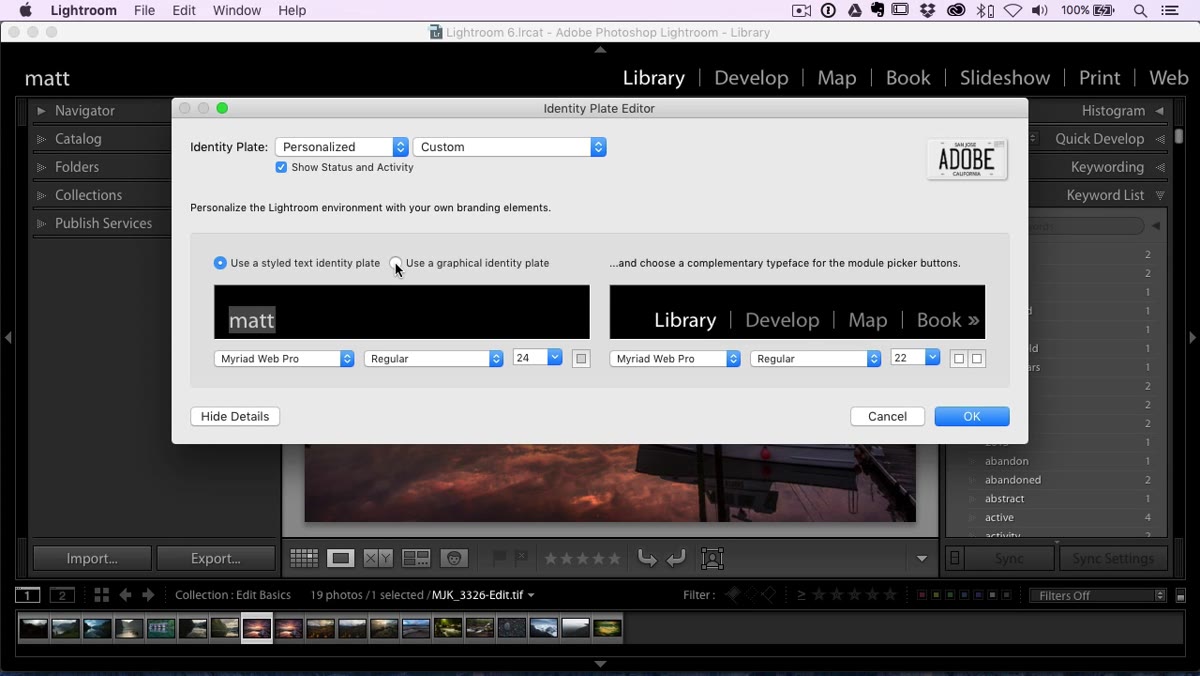The height and width of the screenshot is (676, 1200).
Task: Switch to the Print module
Action: (x=1099, y=78)
